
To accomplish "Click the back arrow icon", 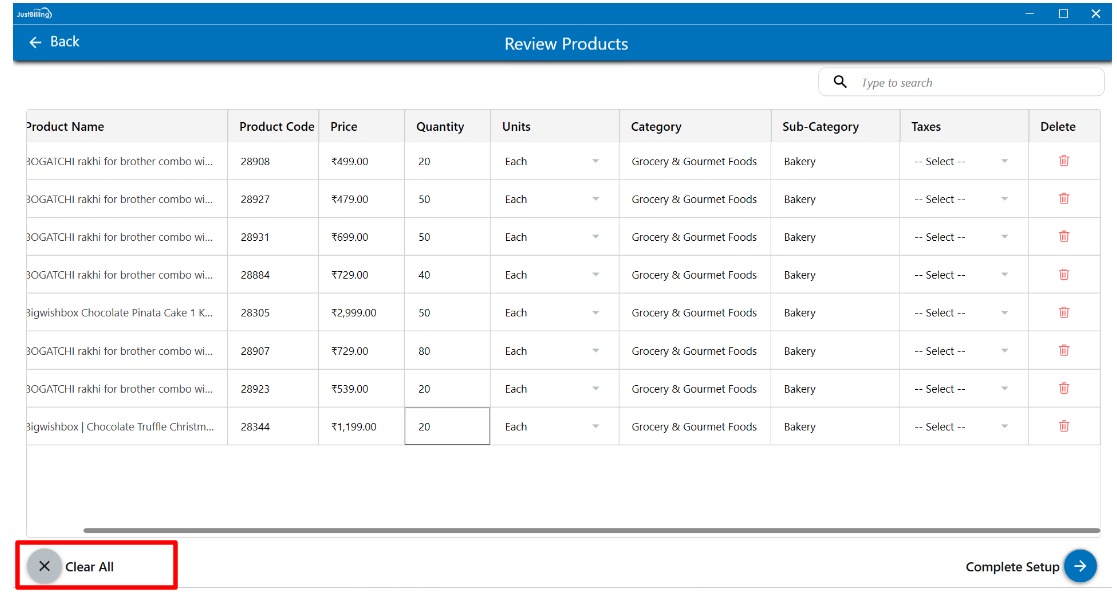I will 36,42.
